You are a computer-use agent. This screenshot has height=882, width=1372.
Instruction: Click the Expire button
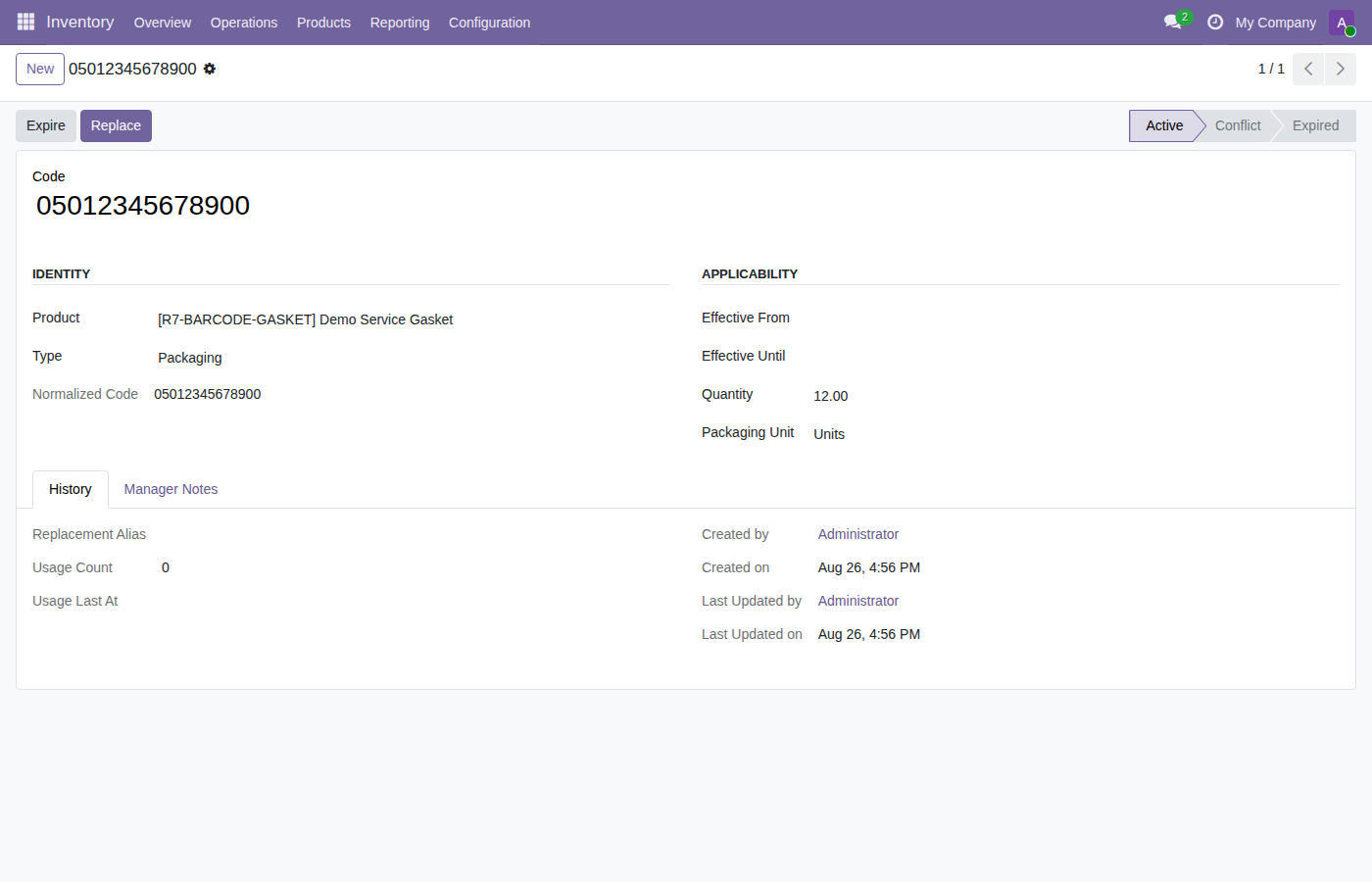pyautogui.click(x=46, y=125)
